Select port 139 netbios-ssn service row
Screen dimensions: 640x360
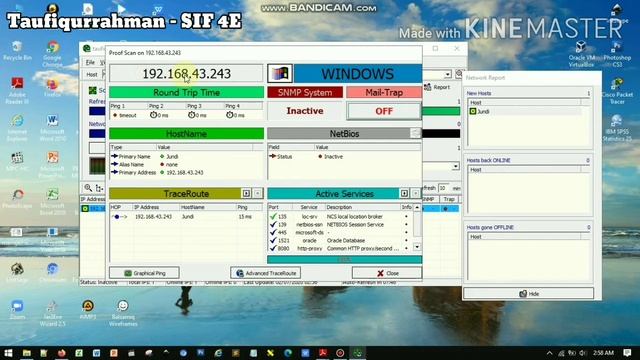point(340,224)
